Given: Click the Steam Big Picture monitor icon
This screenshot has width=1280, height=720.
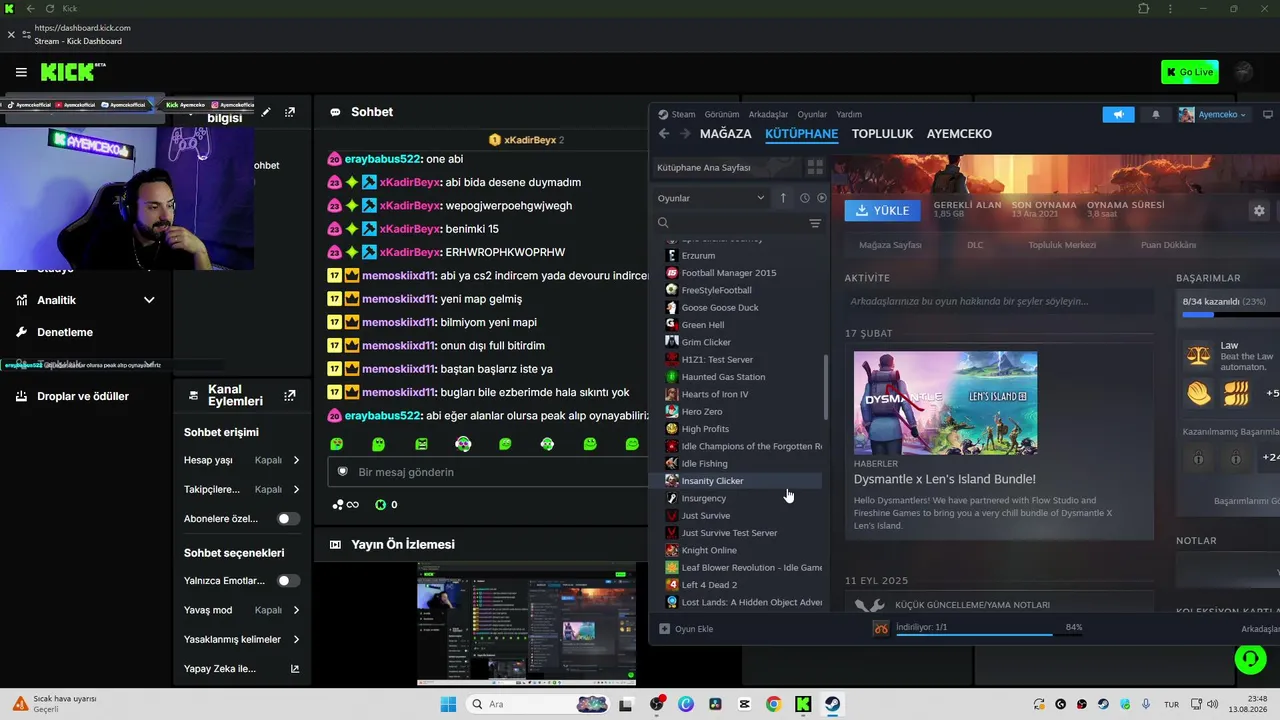Looking at the screenshot, I should pos(1268,114).
